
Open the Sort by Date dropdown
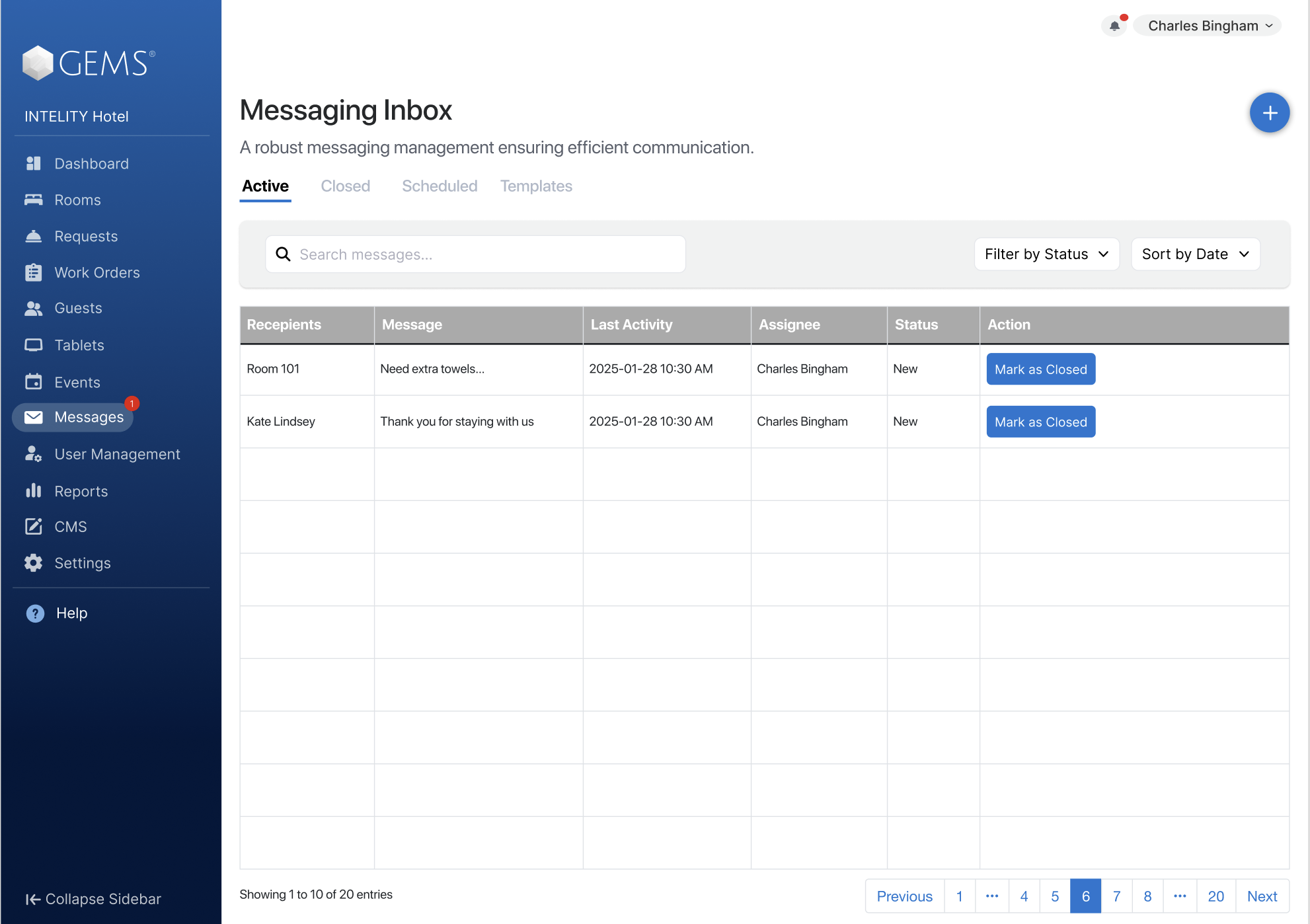click(1196, 254)
